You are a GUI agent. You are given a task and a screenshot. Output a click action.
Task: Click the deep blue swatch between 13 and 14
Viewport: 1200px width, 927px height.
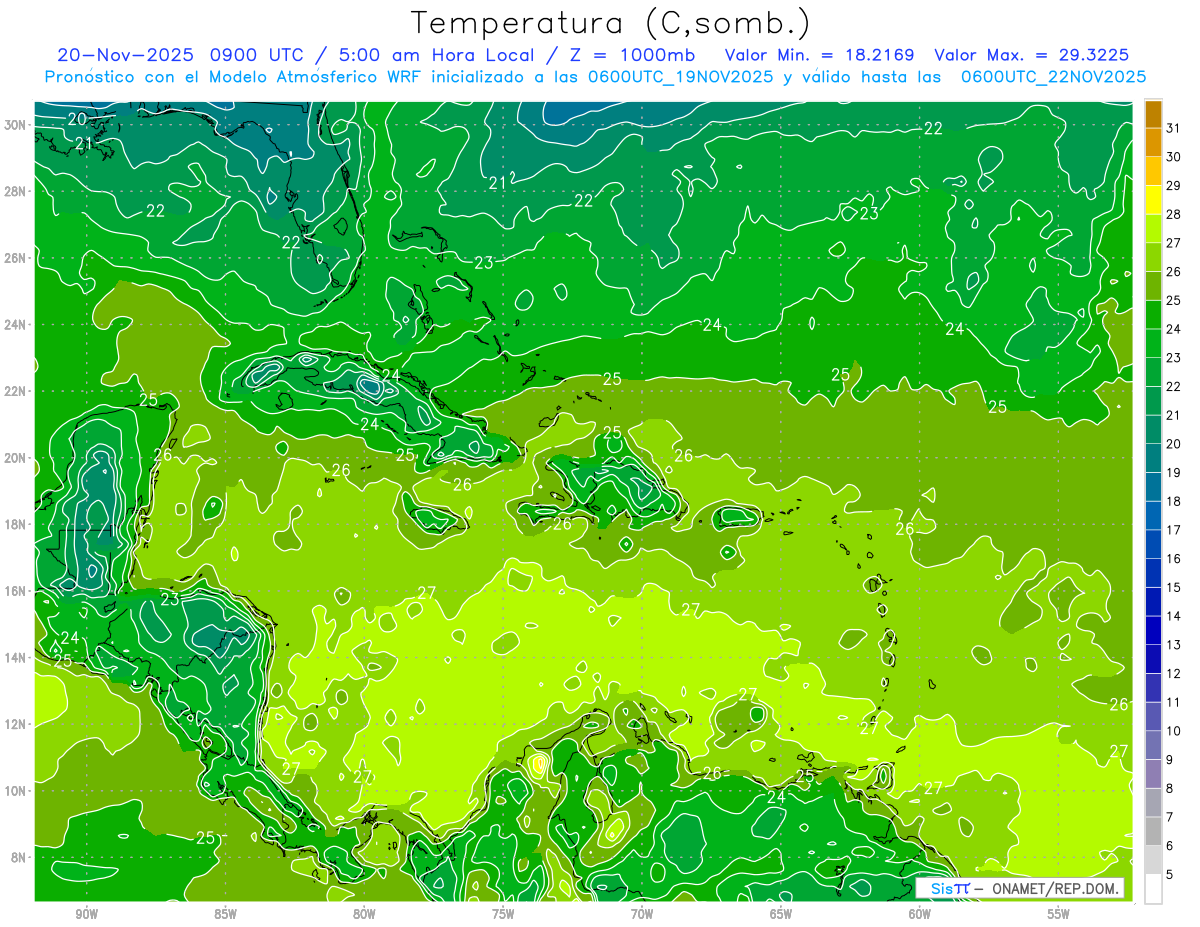[1153, 631]
